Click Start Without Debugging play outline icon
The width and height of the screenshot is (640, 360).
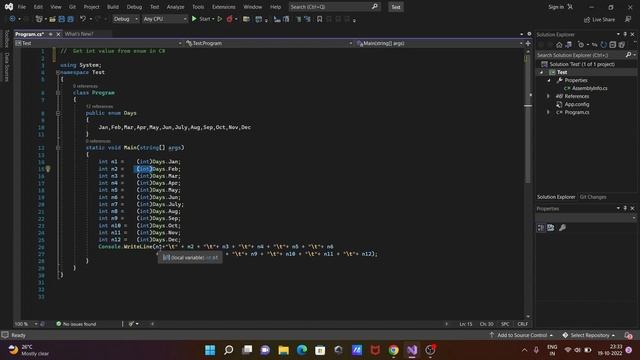click(x=220, y=19)
